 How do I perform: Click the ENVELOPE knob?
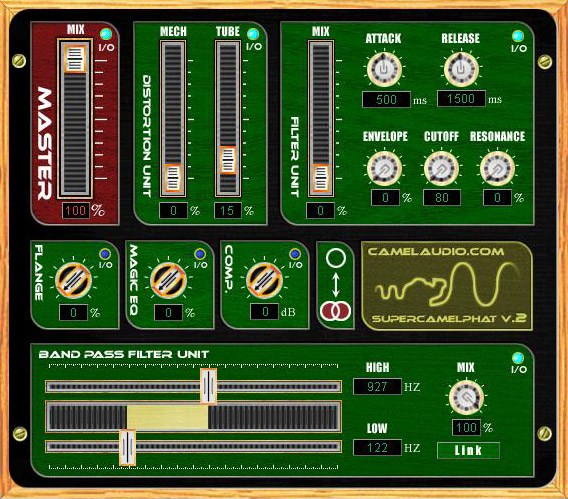click(384, 169)
